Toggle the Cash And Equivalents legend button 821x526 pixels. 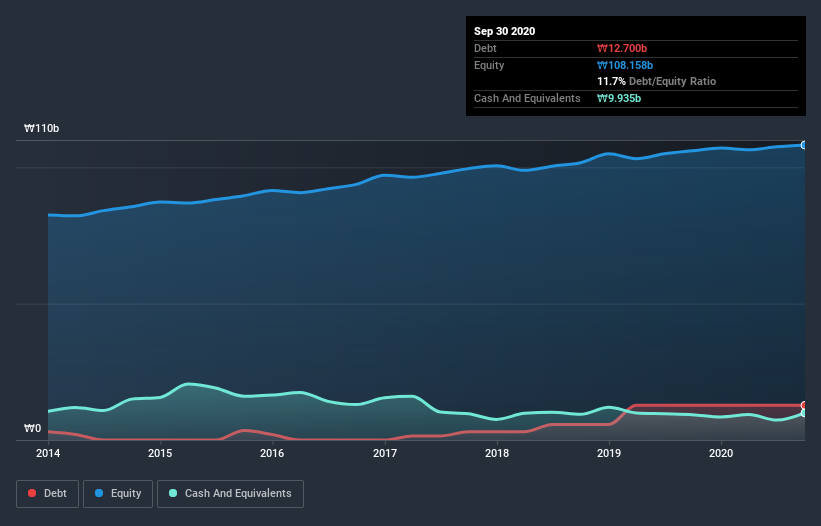pyautogui.click(x=230, y=494)
